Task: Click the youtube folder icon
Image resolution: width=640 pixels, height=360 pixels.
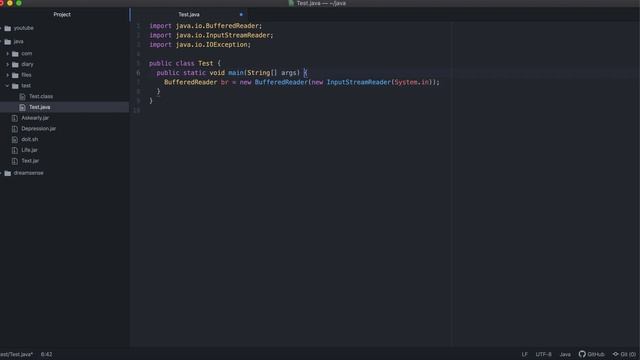Action: pyautogui.click(x=8, y=28)
